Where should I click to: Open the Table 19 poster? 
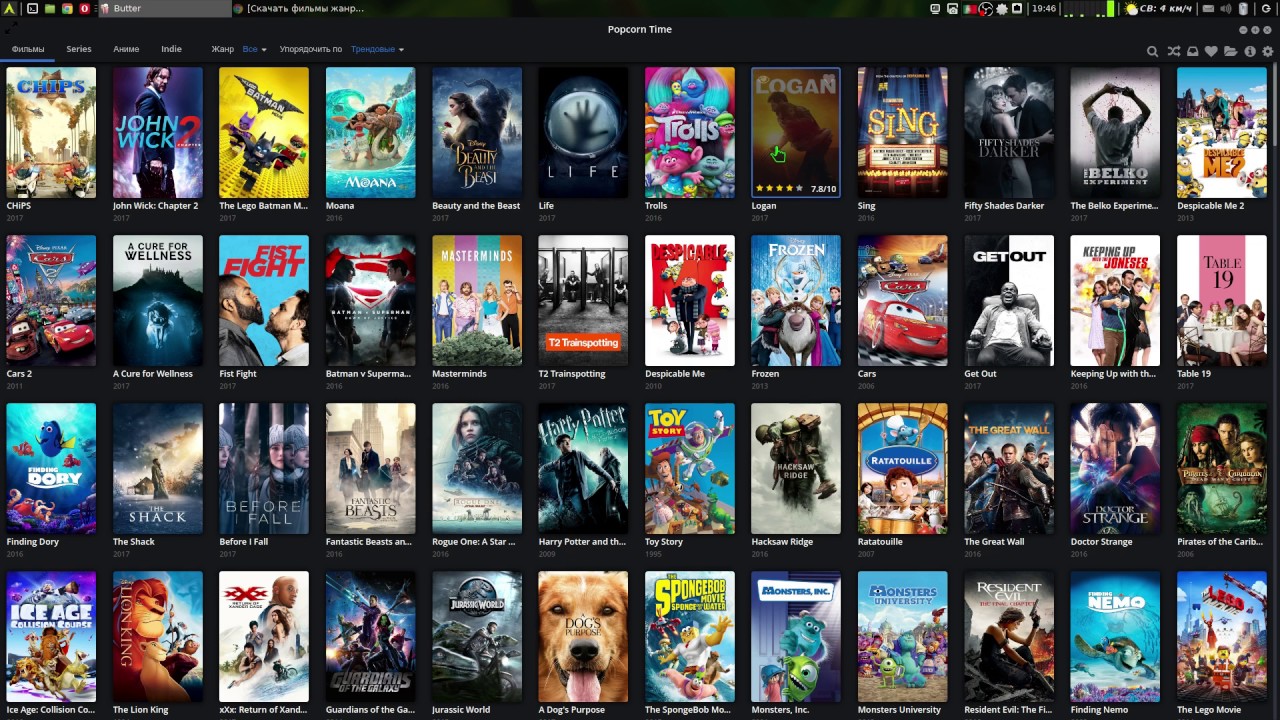(1222, 301)
